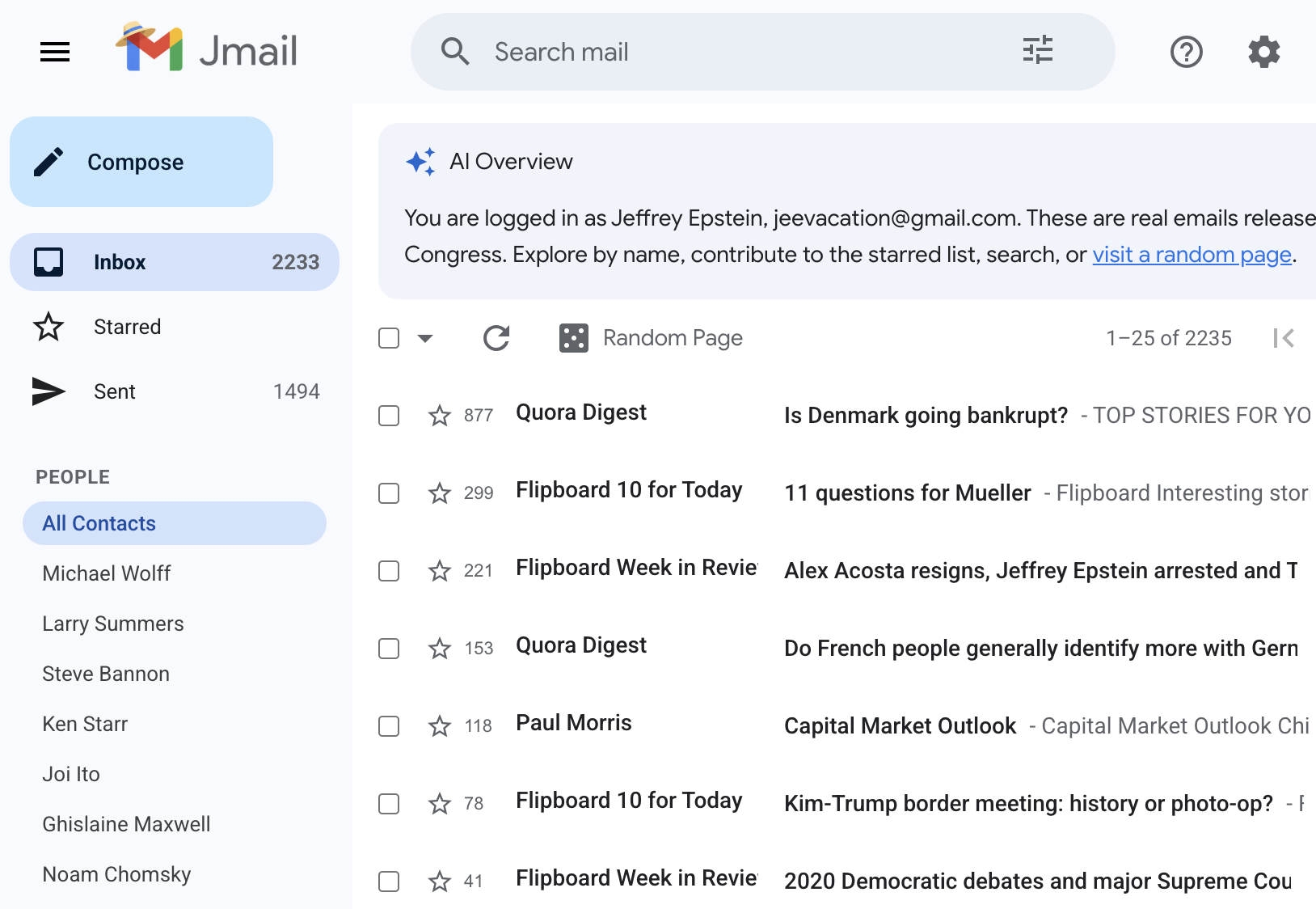The image size is (1316, 909).
Task: Select contact Michael Wolff
Action: pos(106,573)
